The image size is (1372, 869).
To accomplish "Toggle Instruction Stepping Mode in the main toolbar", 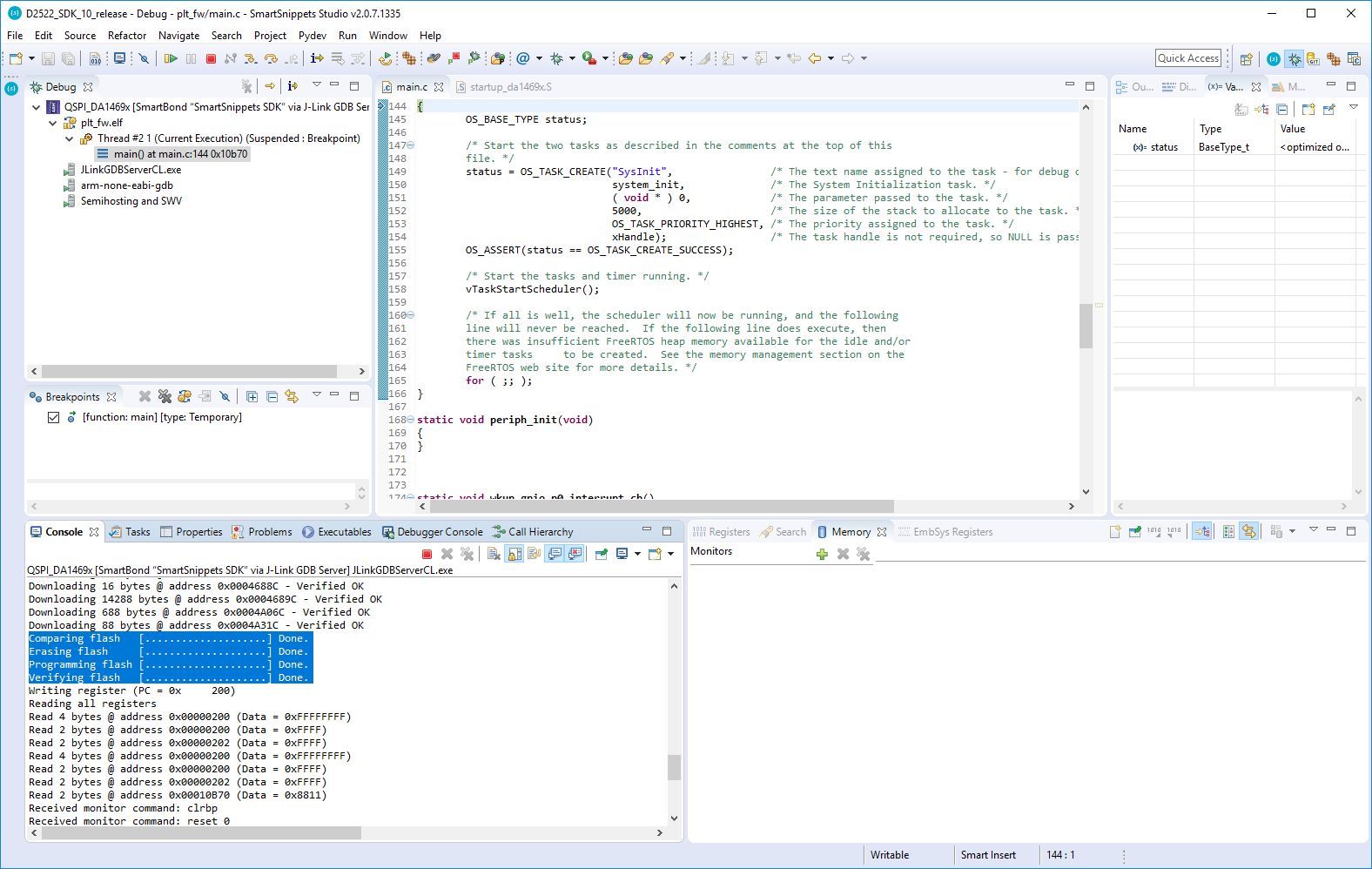I will point(317,58).
